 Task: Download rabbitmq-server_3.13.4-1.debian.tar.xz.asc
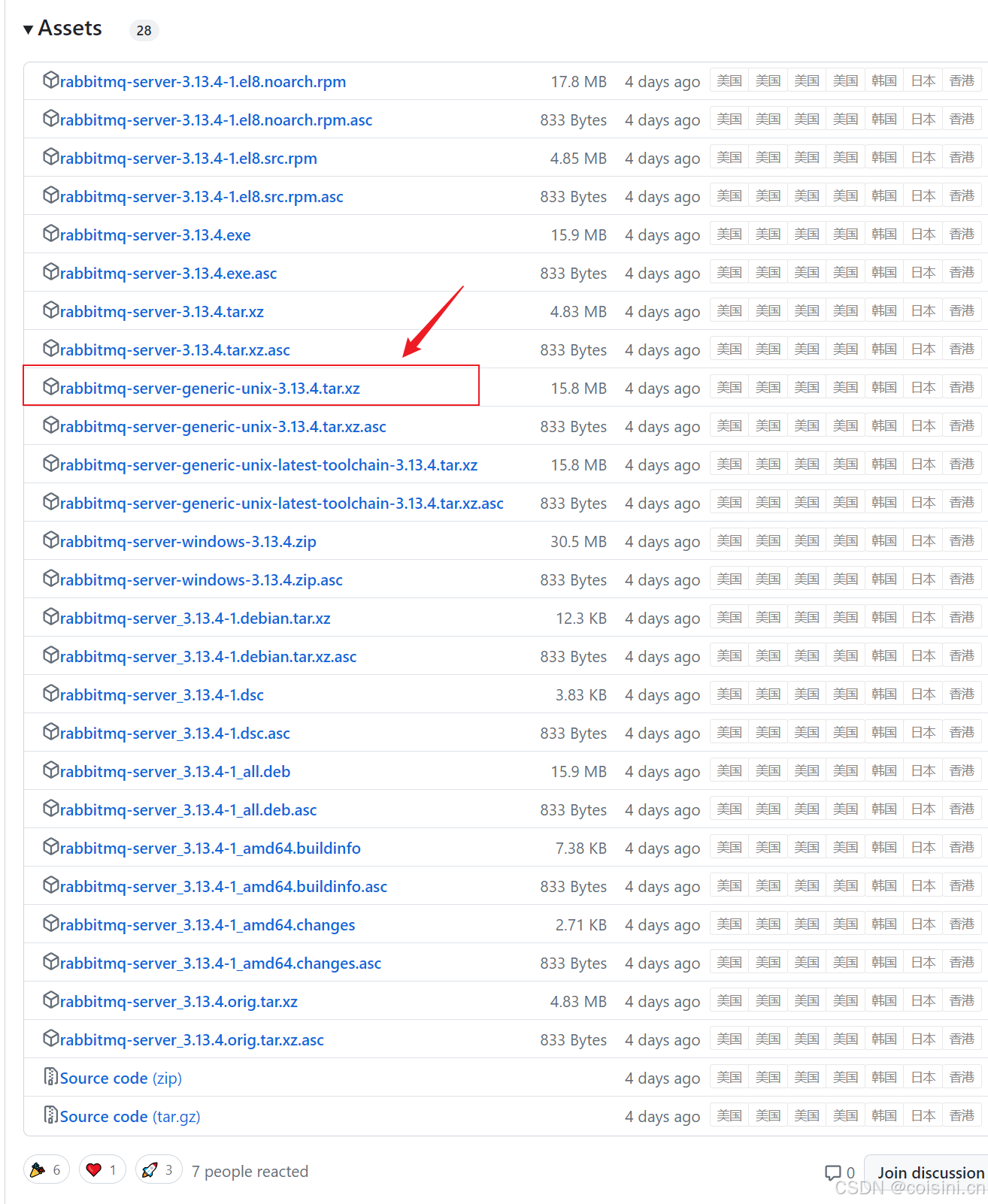[x=208, y=657]
